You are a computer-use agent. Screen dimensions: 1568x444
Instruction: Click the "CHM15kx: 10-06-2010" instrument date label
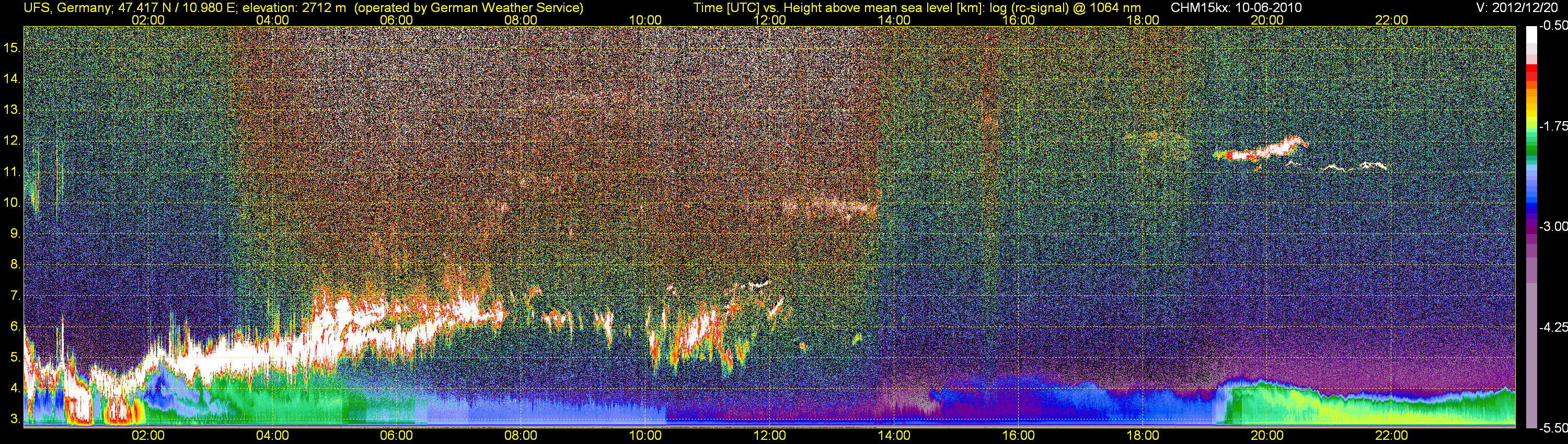1235,8
